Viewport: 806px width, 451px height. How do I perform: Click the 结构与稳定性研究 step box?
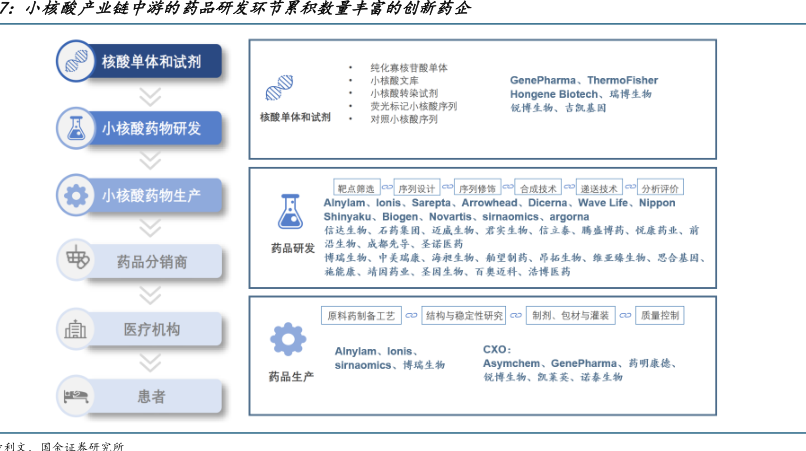[x=464, y=315]
